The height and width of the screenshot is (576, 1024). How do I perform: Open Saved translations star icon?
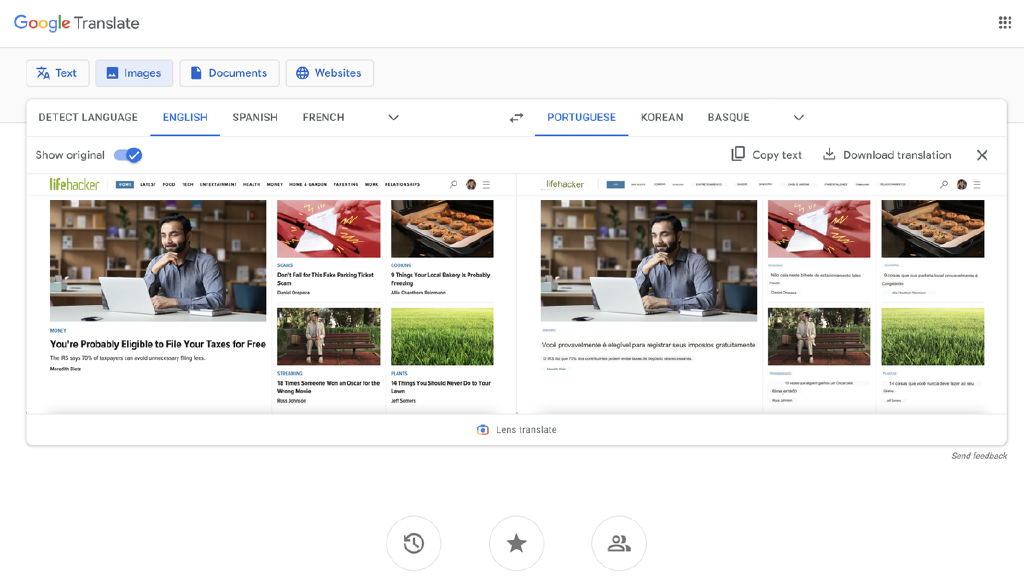(x=516, y=543)
